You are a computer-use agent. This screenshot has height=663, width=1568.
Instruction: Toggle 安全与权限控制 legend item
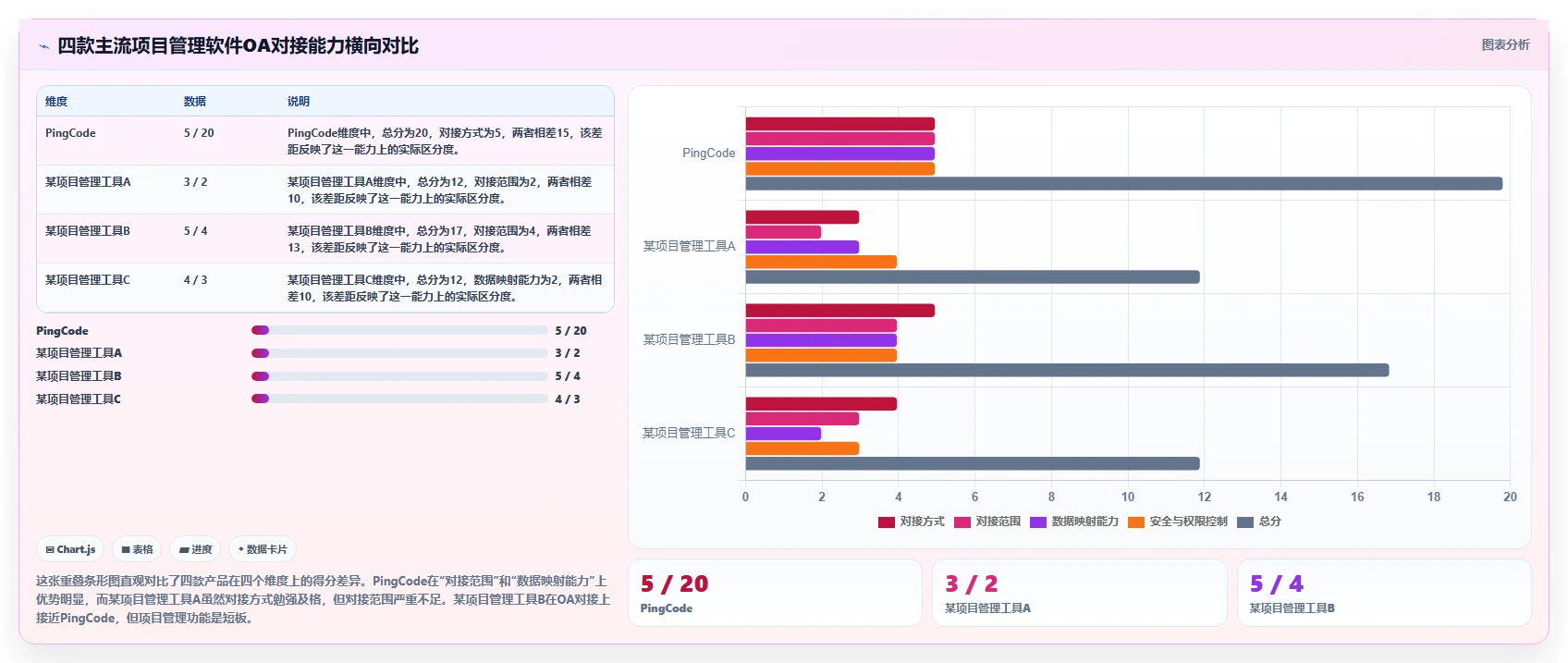[x=1177, y=522]
